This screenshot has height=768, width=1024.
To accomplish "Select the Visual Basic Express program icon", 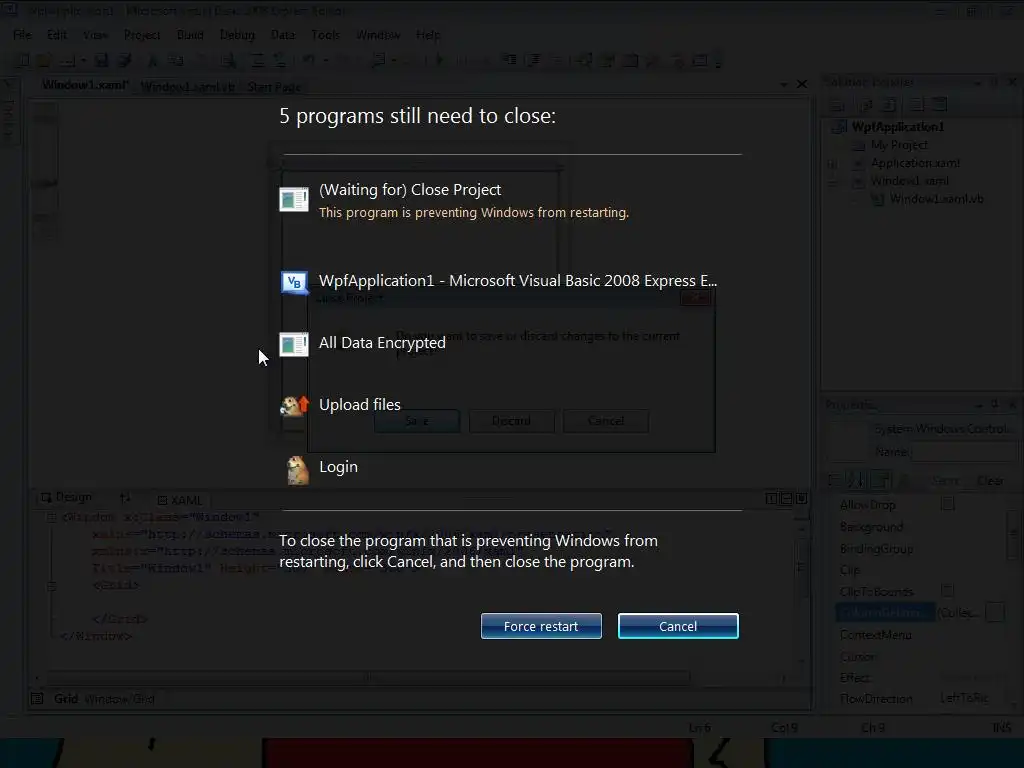I will (x=294, y=282).
